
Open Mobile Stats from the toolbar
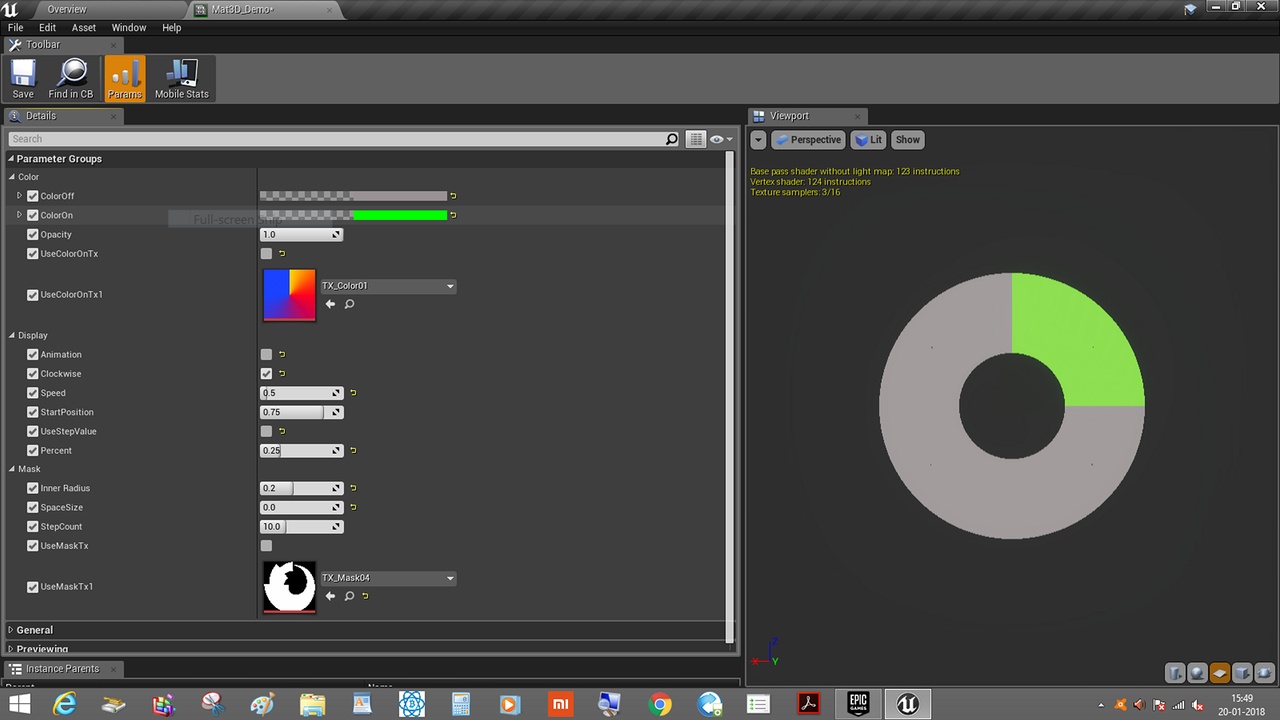coord(182,79)
